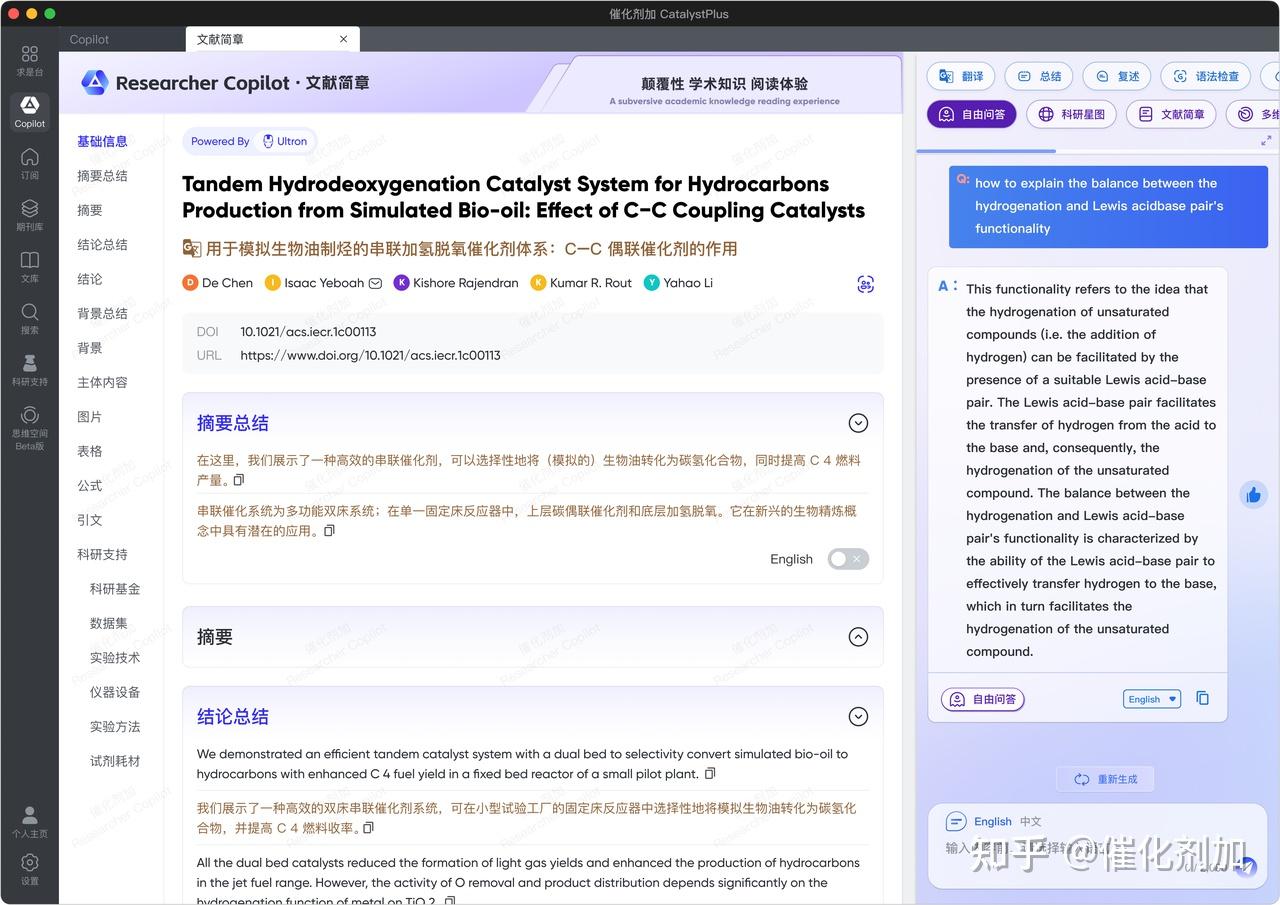Collapse the 摘要总结 section chevron
The height and width of the screenshot is (905, 1280).
(x=858, y=423)
